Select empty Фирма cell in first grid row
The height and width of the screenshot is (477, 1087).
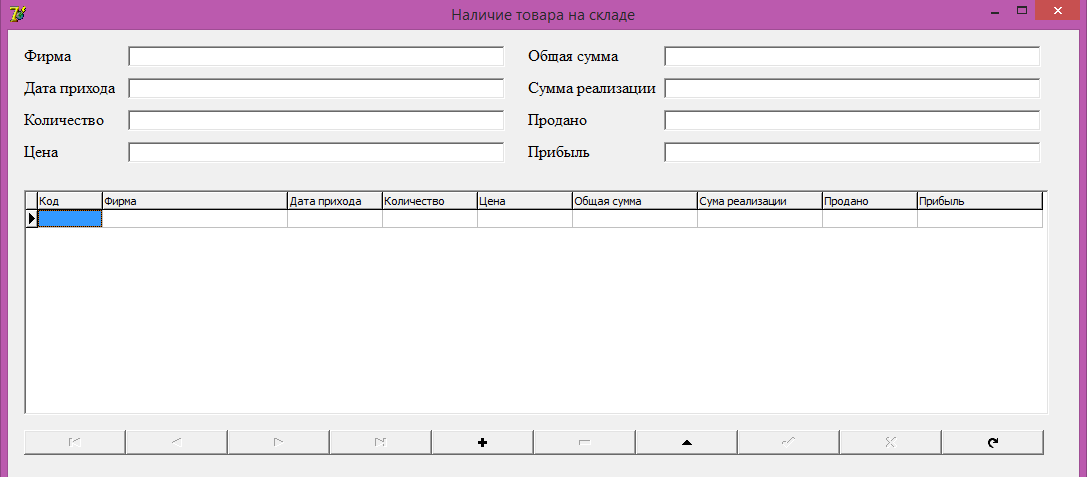click(195, 218)
